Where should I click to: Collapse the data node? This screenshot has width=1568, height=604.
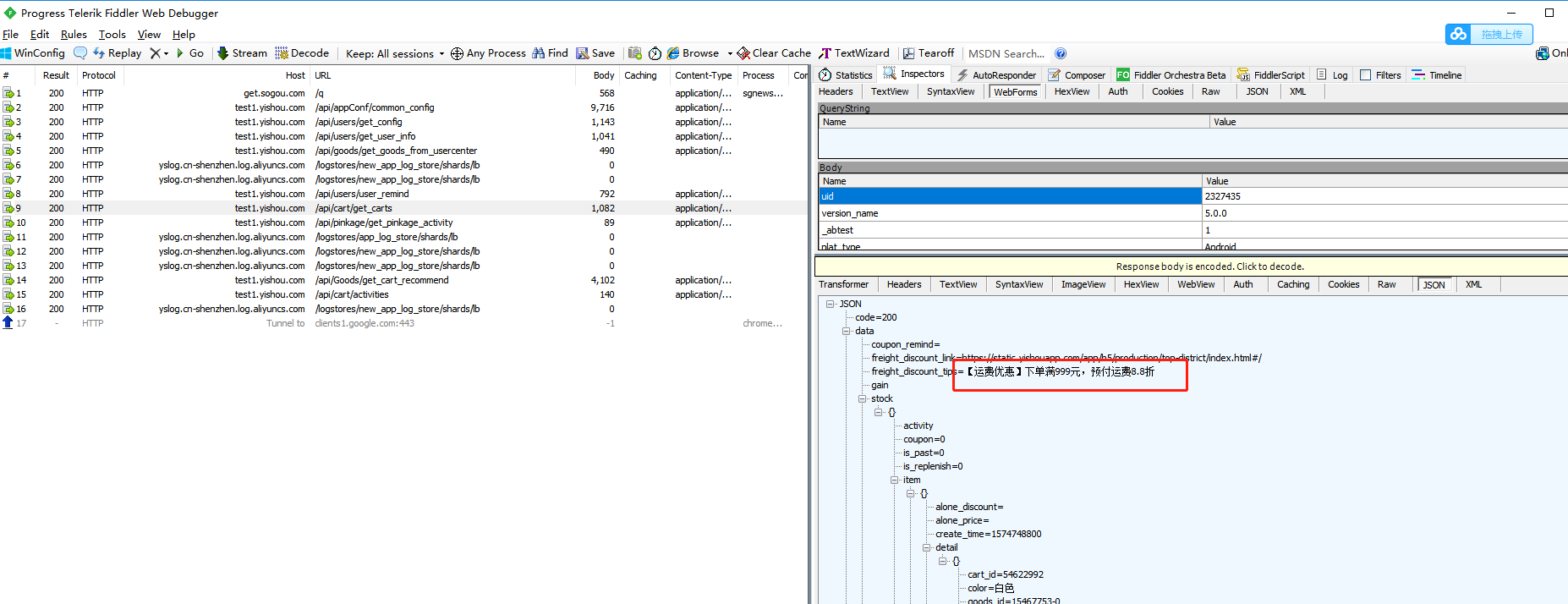[847, 331]
